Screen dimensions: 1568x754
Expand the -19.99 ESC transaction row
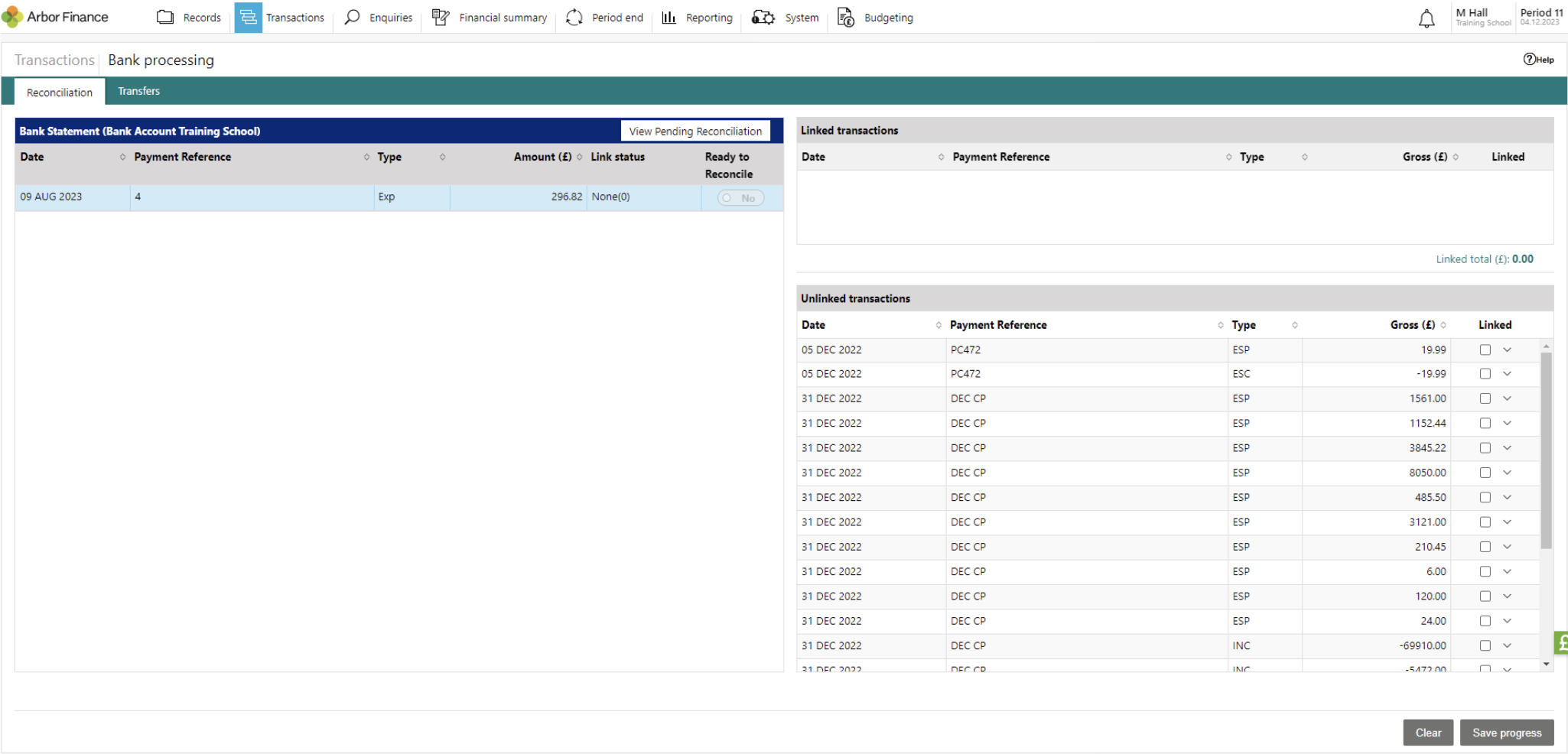point(1508,374)
